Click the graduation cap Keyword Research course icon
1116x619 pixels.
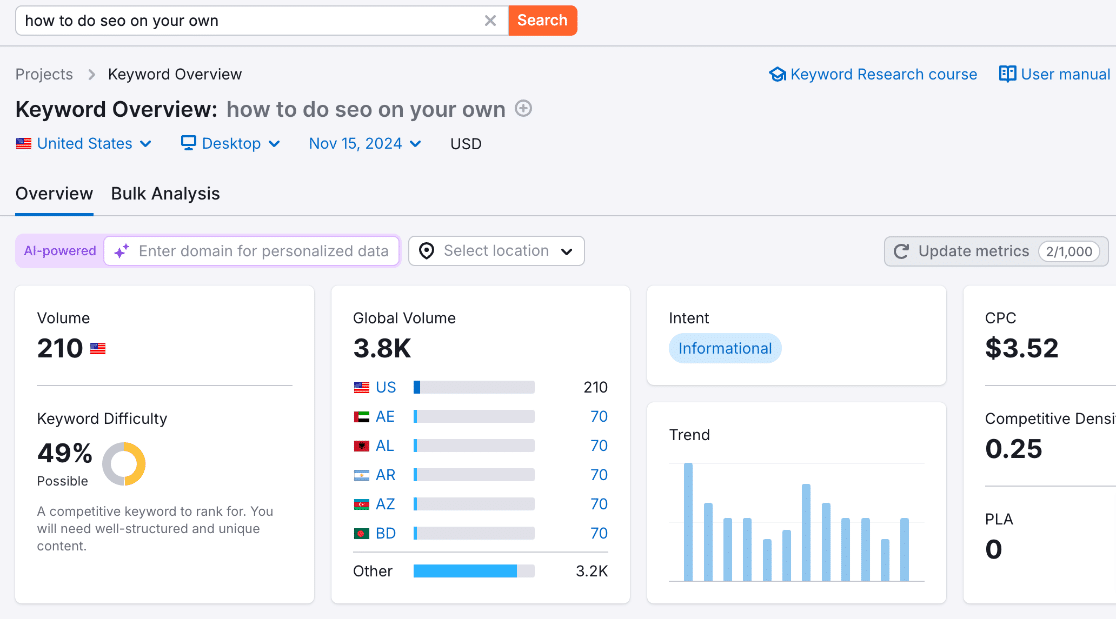(778, 74)
